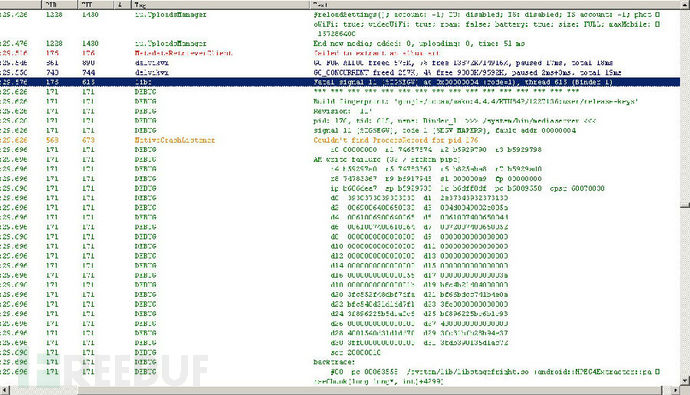Screen dimensions: 690x395
Task: Select the 'GC_FOR_ALLOC freed' dalvikvm row
Action: (x=340, y=62)
